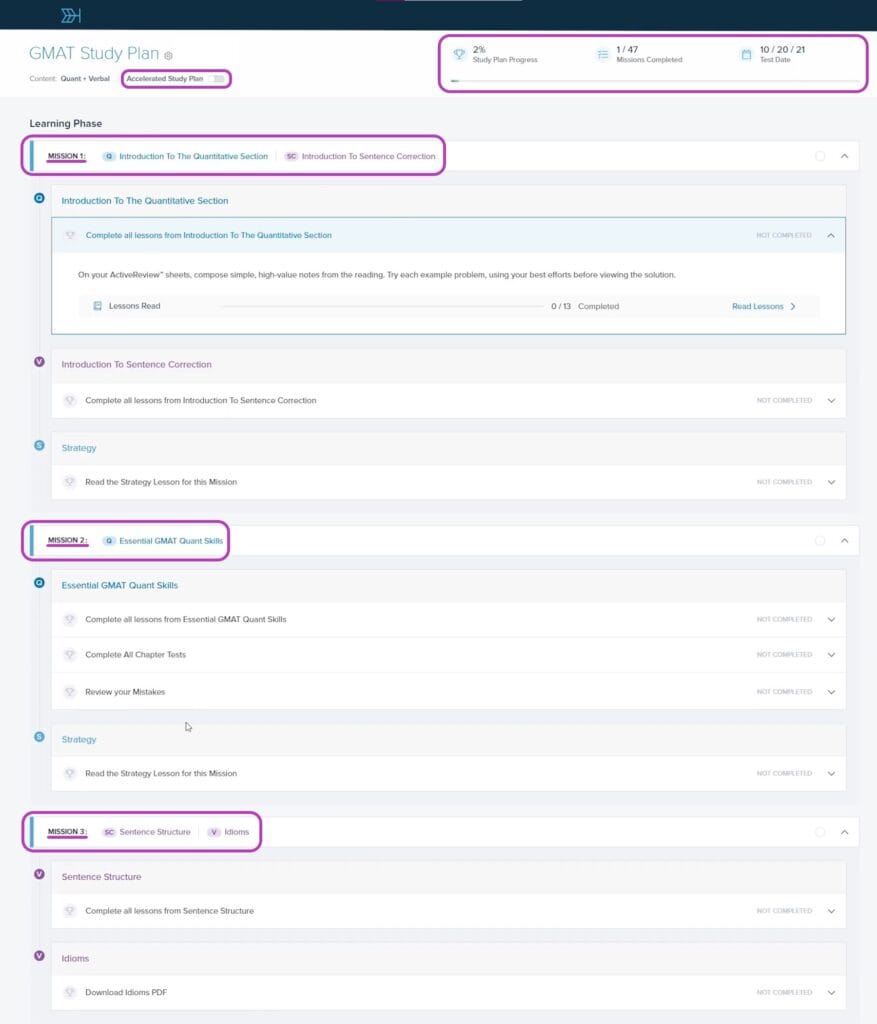
Task: Click the book icon beside Lessons Read
Action: click(97, 306)
